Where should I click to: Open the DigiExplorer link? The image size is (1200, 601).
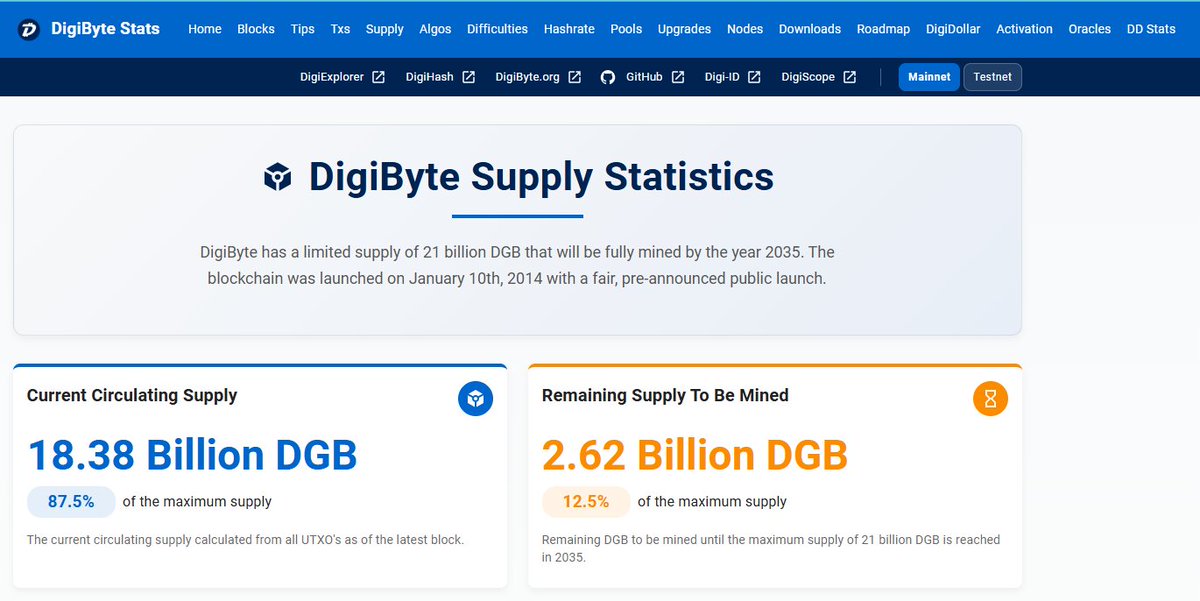tap(332, 77)
